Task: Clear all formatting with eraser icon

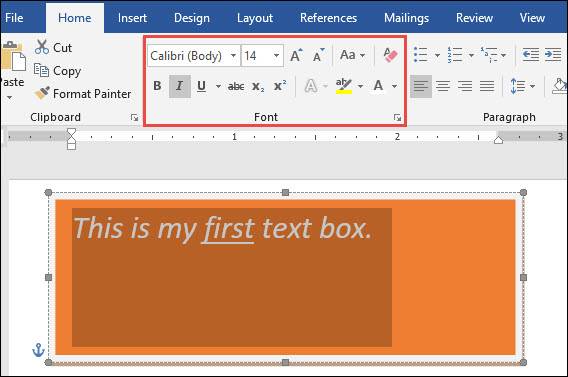Action: 390,55
